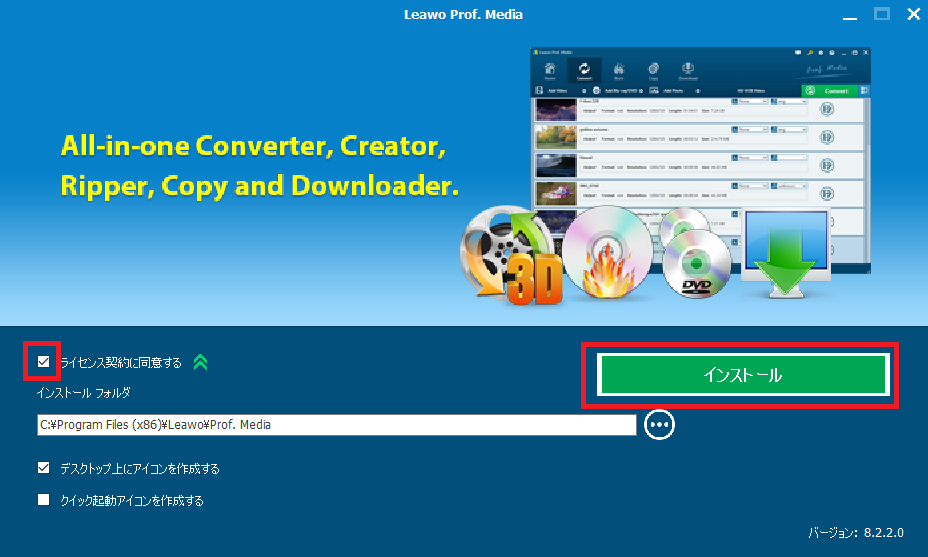Click the ライセンス契約に同意する label
The width and height of the screenshot is (928, 557).
coord(121,362)
